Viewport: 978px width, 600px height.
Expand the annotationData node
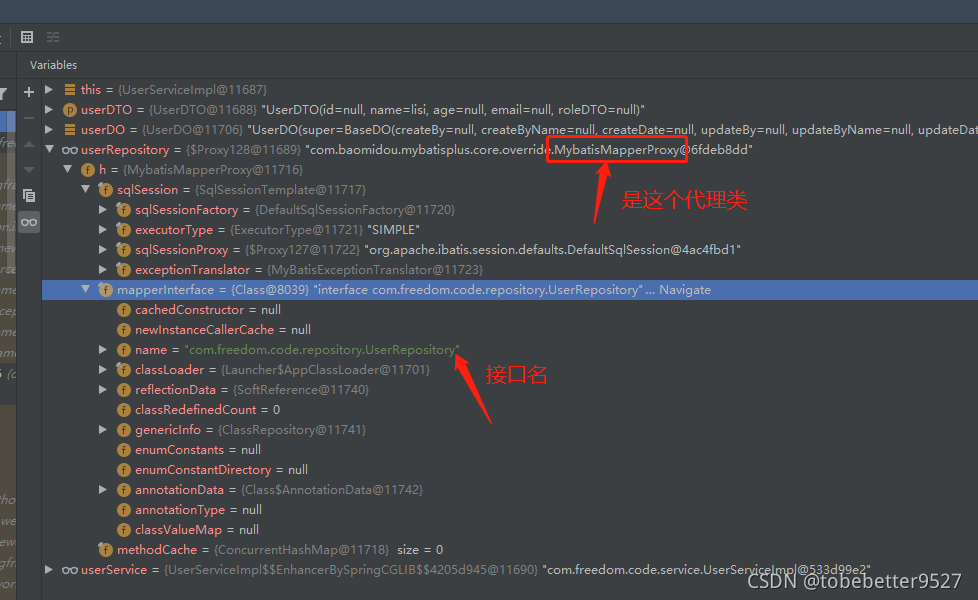[103, 490]
